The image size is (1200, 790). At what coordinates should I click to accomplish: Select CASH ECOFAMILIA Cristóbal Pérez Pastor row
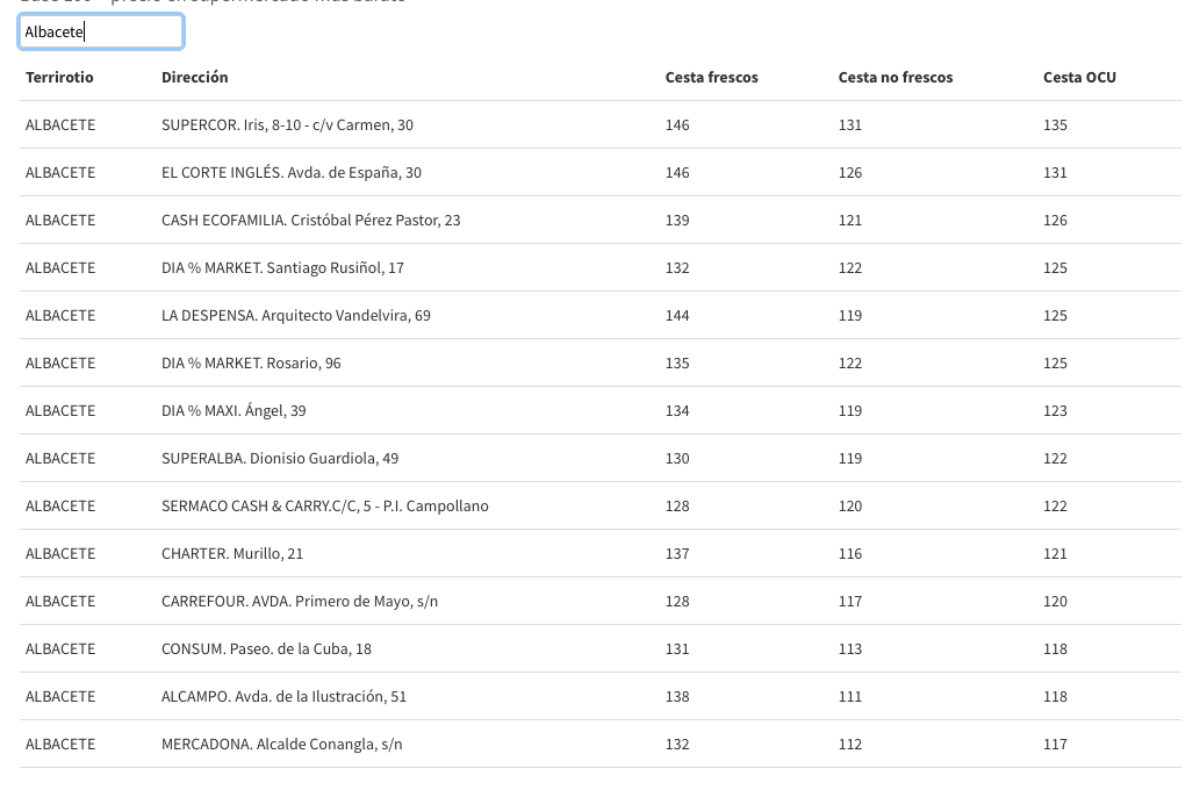[311, 220]
